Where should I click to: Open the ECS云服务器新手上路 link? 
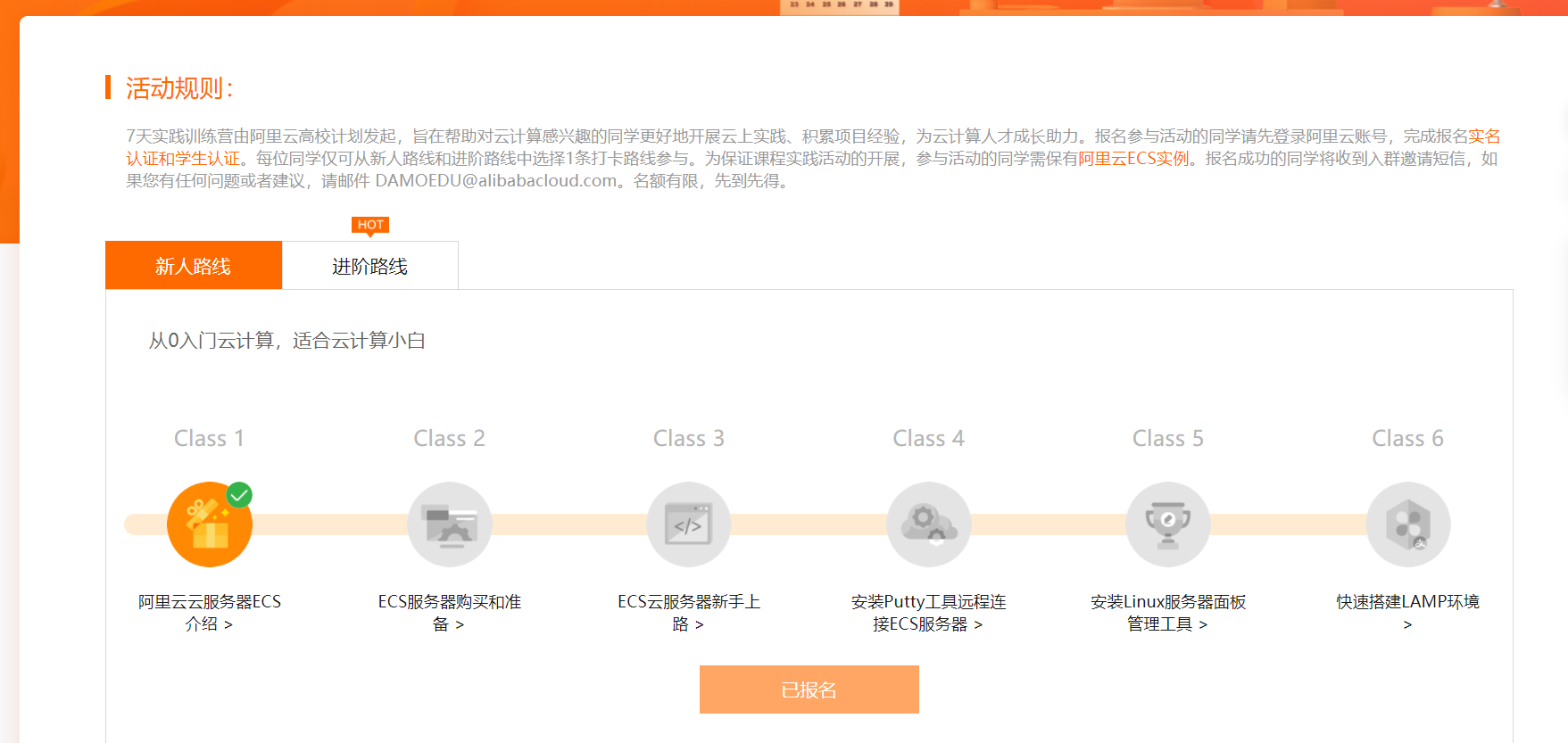click(x=689, y=613)
